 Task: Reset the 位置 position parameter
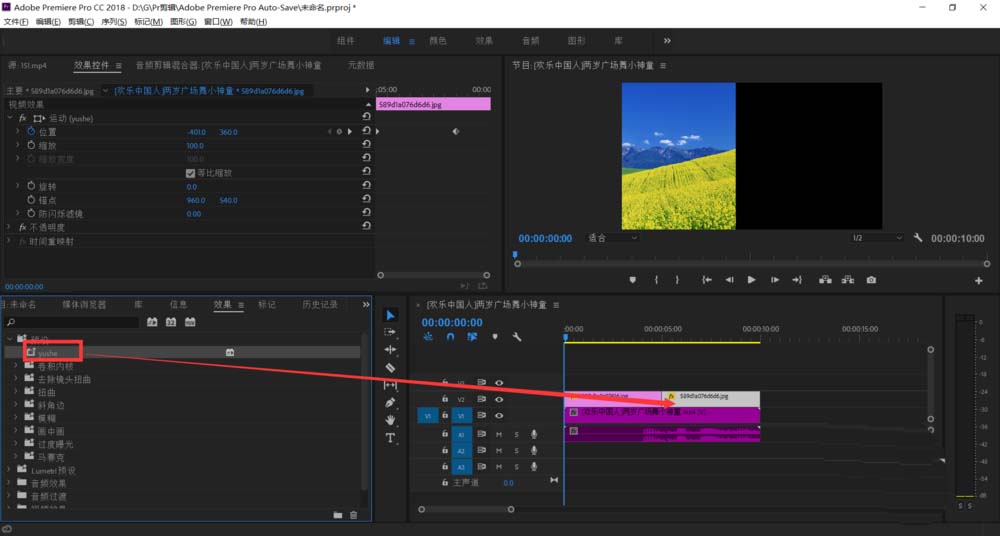(x=366, y=132)
